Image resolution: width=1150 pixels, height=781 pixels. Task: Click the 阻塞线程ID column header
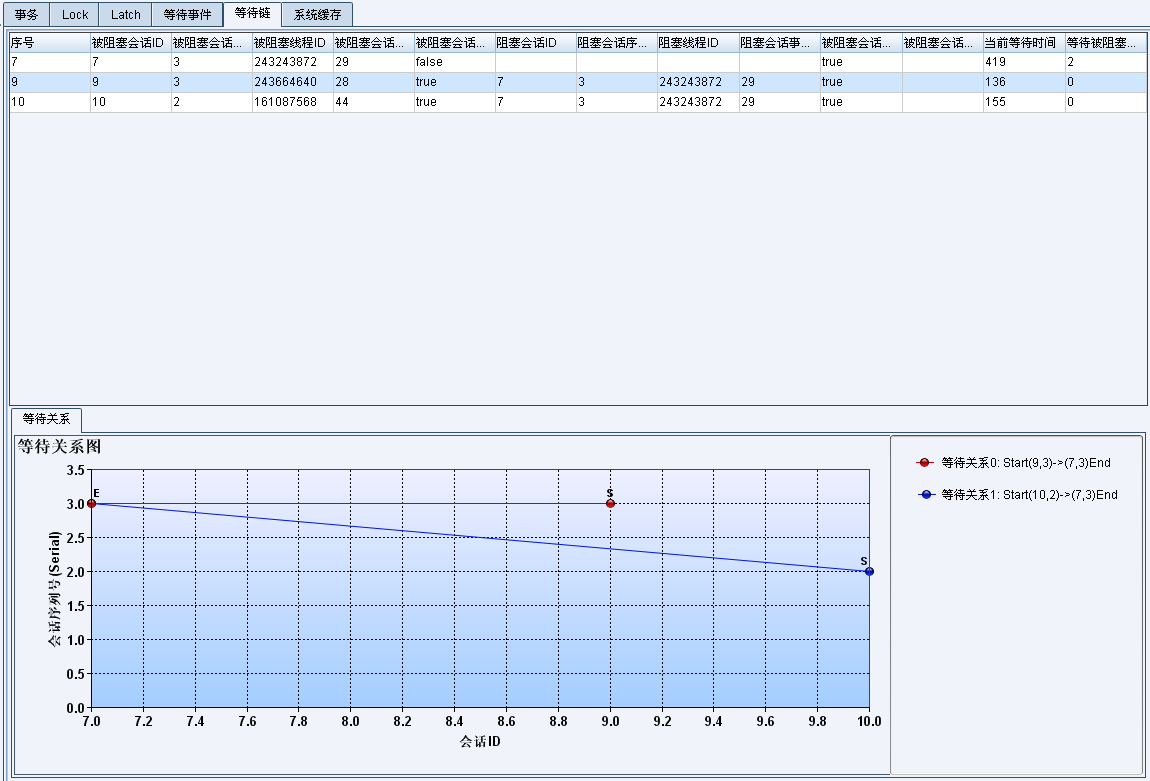[x=697, y=42]
